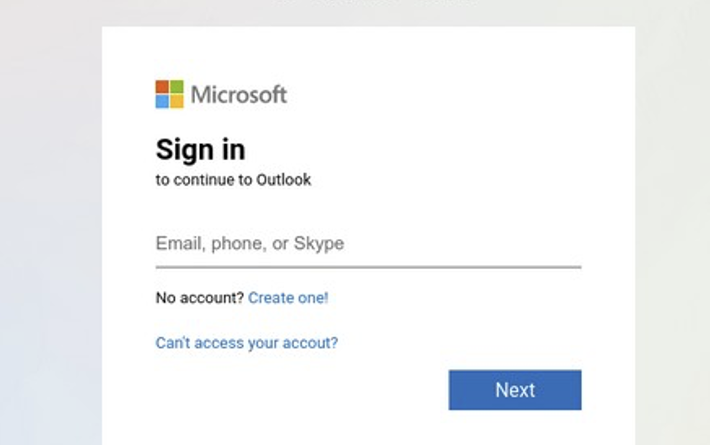Click the blue square of the Microsoft logo
Image resolution: width=710 pixels, height=445 pixels.
pos(162,101)
